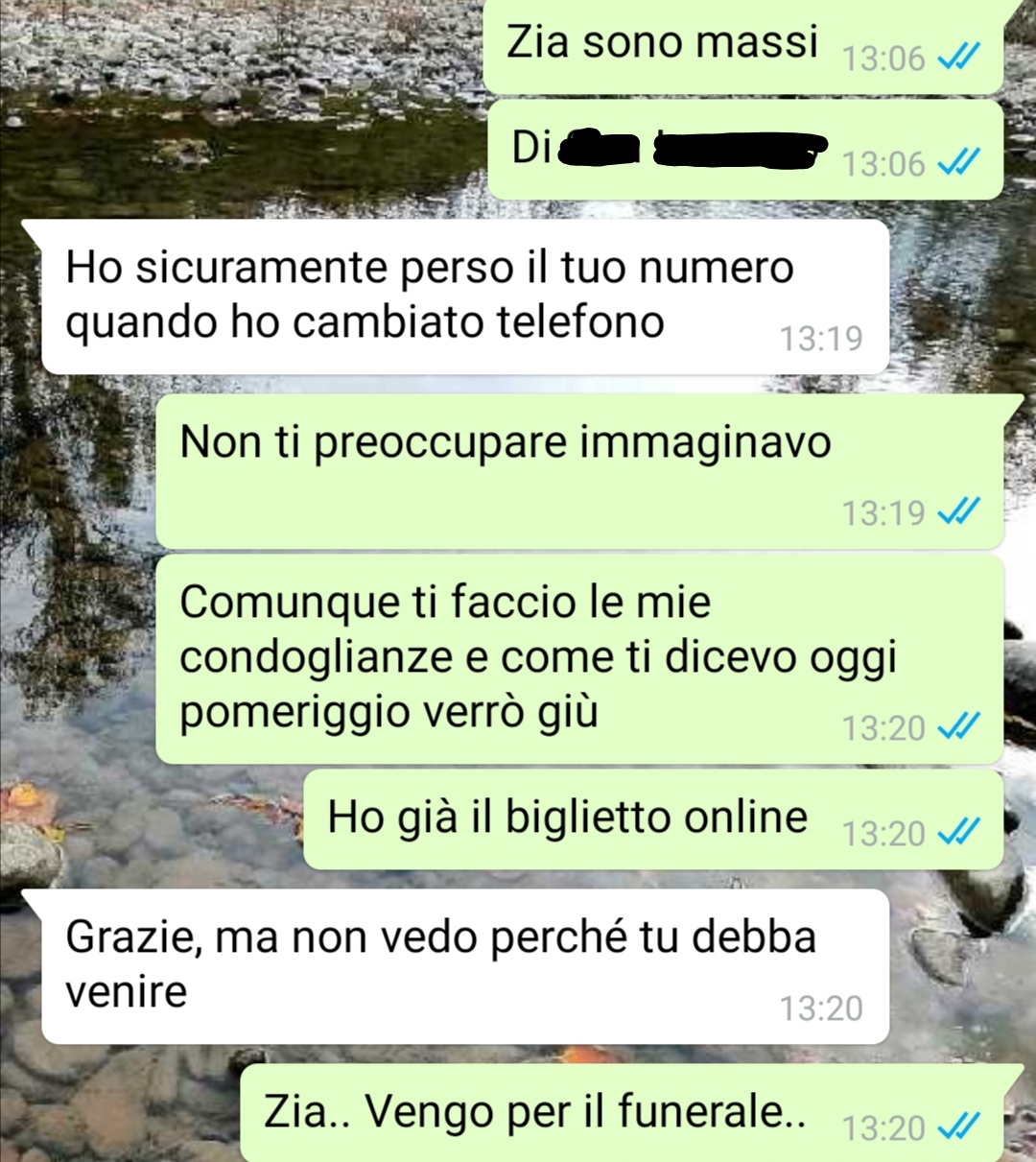Image resolution: width=1036 pixels, height=1162 pixels.
Task: Select the "Comunque ti faccio le mie condoglianze" message
Action: (579, 659)
